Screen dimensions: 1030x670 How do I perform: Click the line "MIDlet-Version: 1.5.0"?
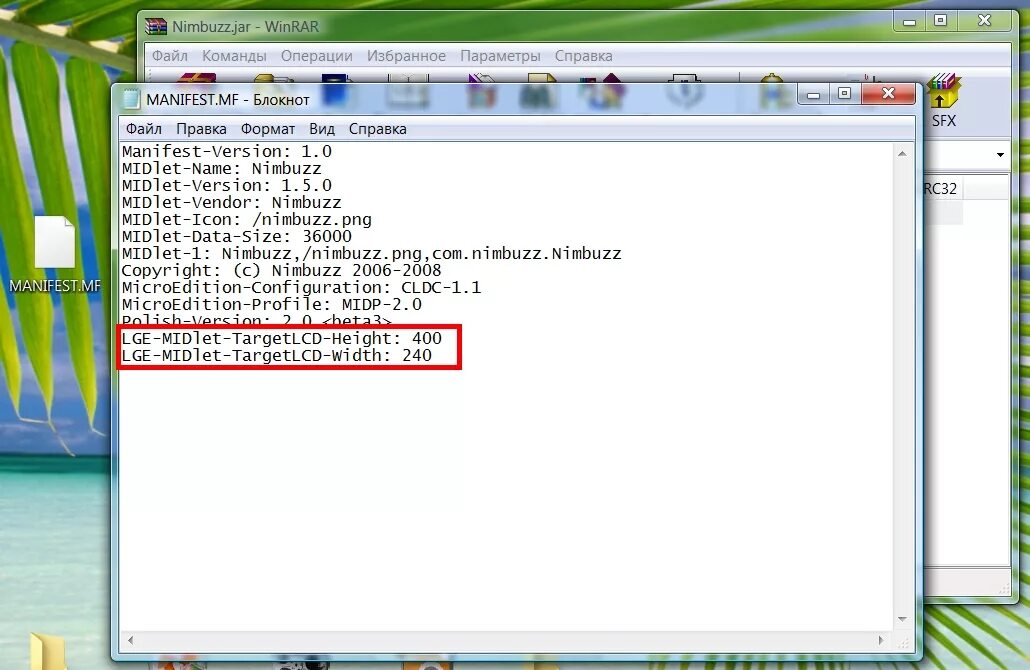227,185
